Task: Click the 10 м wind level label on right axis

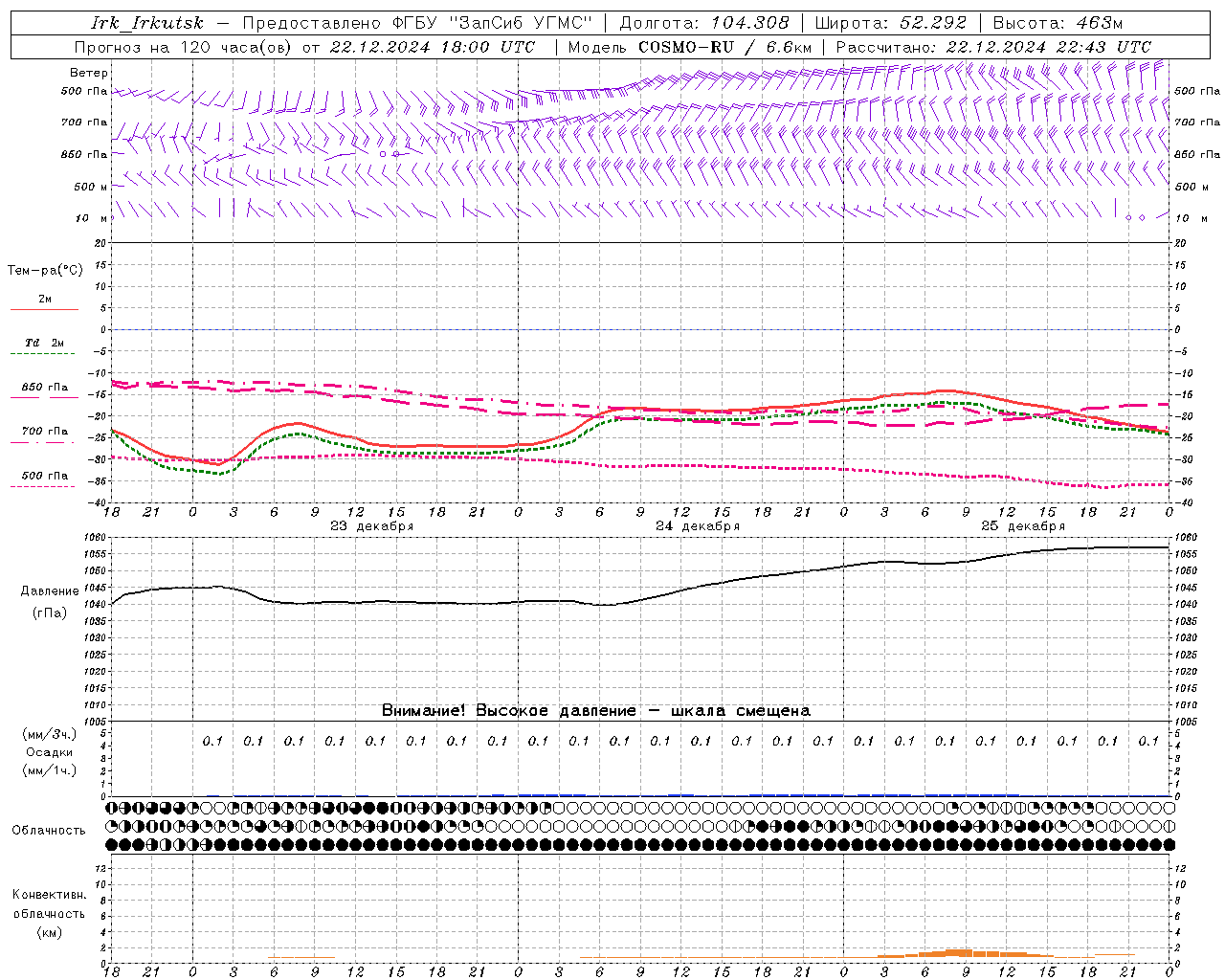Action: tap(1192, 218)
